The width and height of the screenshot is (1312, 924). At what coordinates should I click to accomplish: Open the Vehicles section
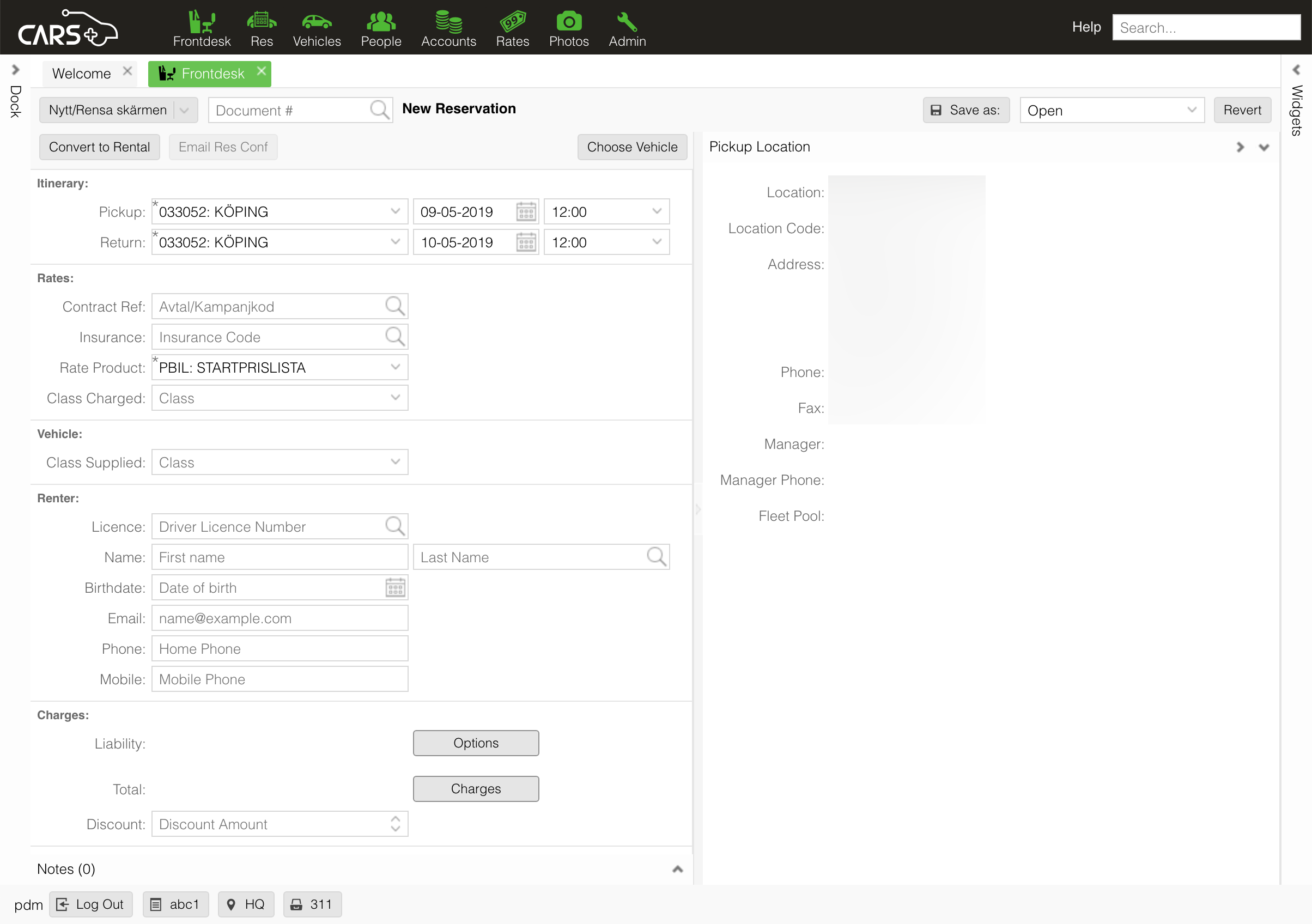pos(317,27)
